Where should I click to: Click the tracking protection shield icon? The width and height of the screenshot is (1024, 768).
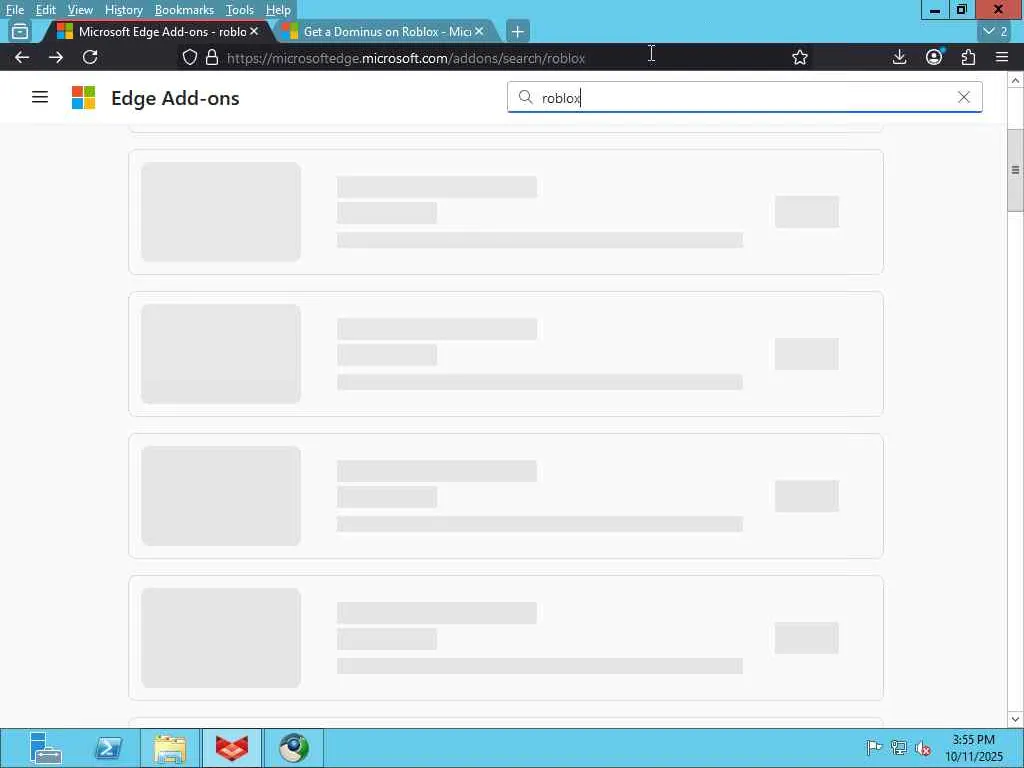pos(189,57)
